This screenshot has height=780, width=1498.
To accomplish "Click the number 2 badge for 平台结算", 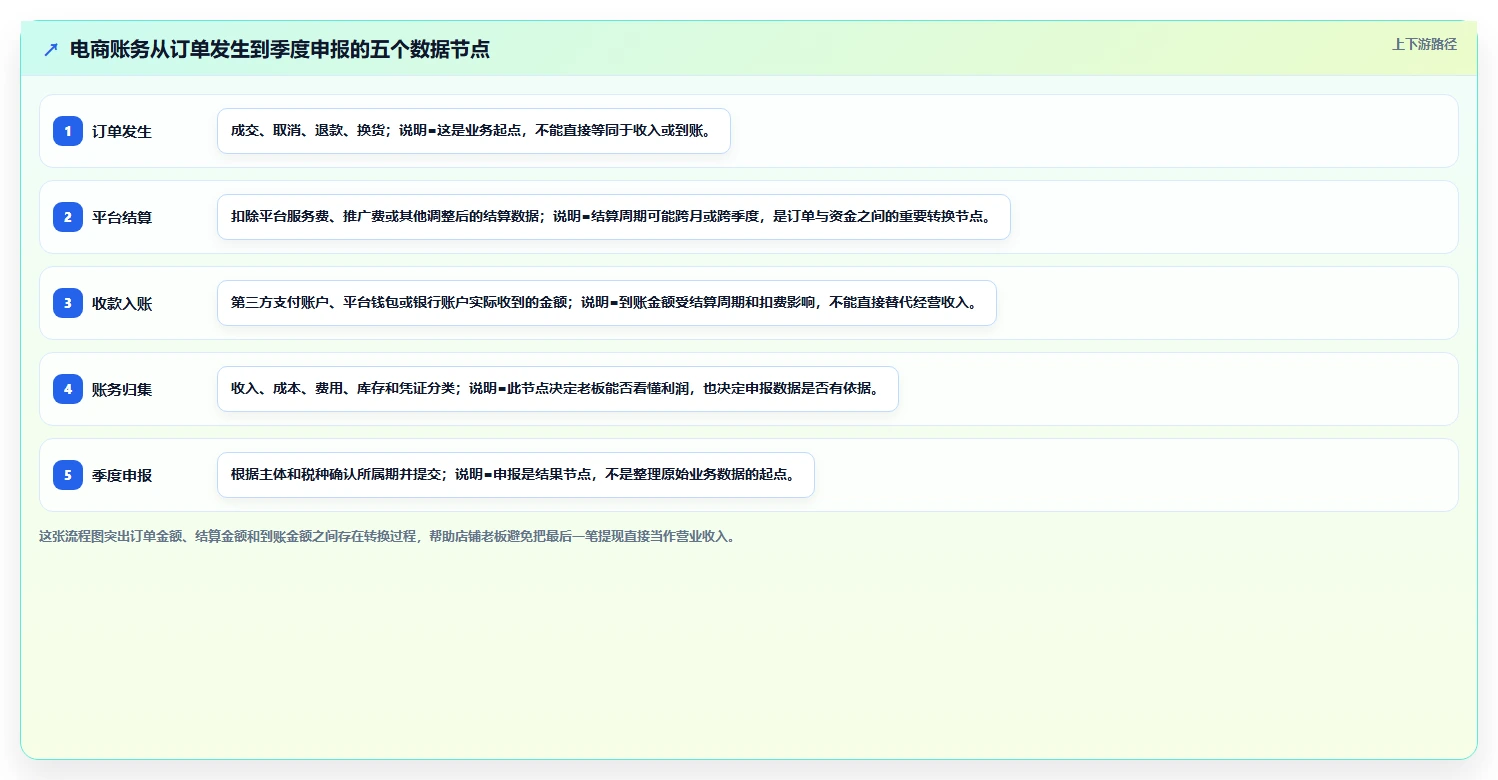I will (68, 217).
